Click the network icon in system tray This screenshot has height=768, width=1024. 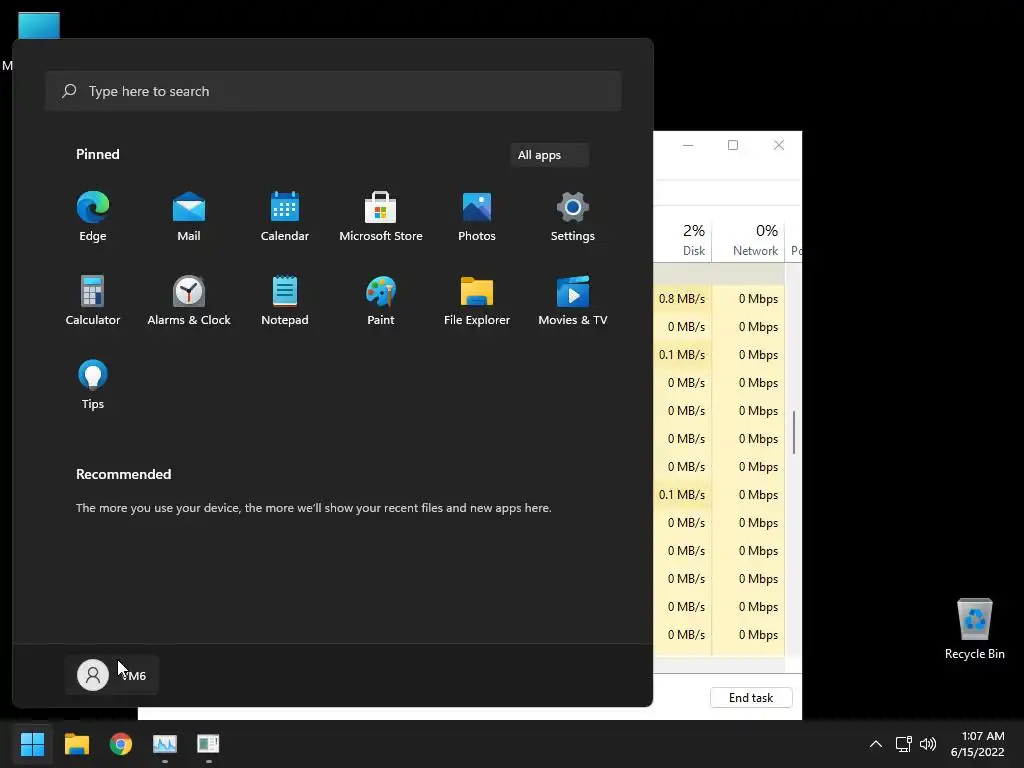click(903, 744)
